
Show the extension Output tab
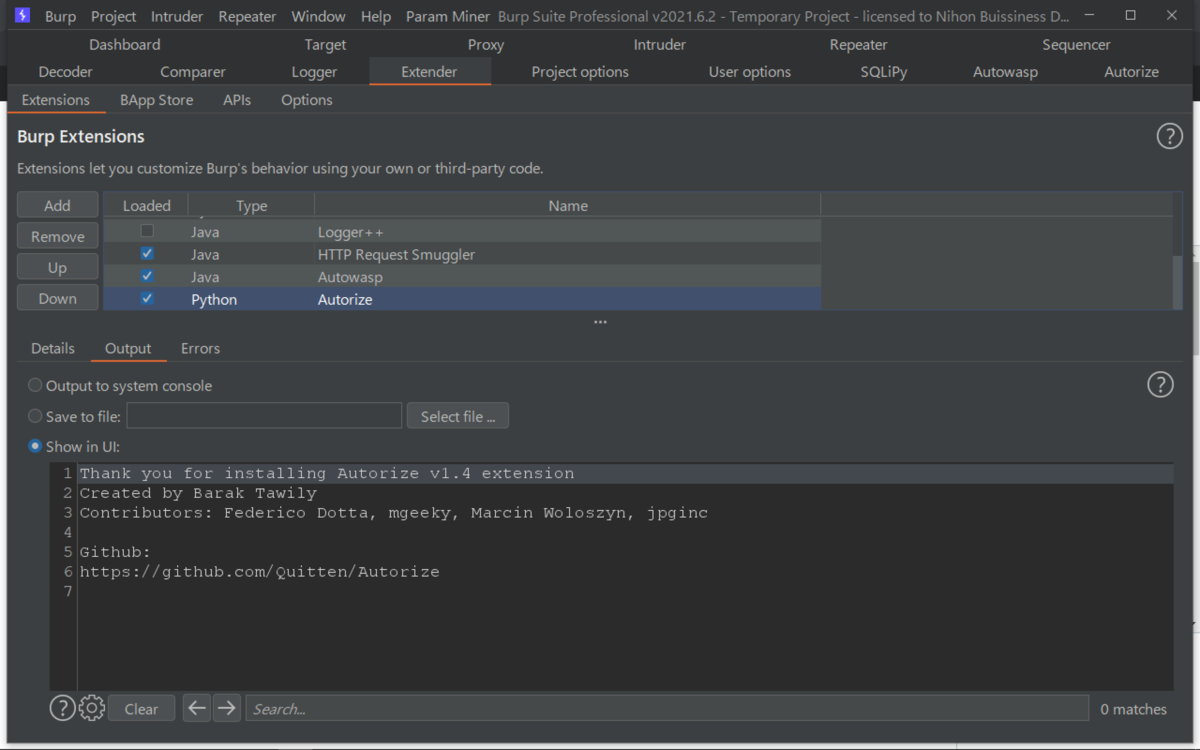tap(128, 348)
